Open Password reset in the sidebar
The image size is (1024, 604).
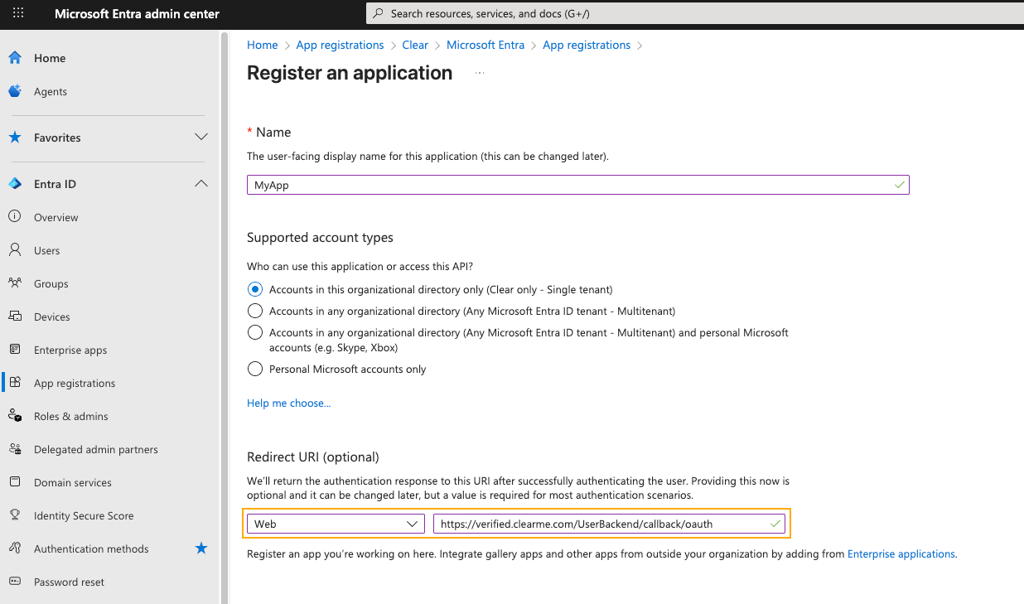[69, 582]
